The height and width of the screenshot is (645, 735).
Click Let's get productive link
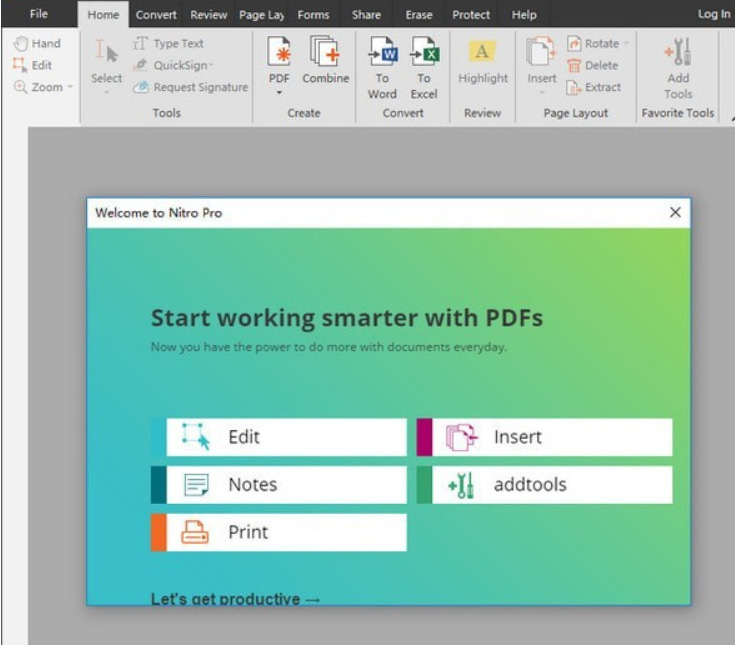coord(236,599)
